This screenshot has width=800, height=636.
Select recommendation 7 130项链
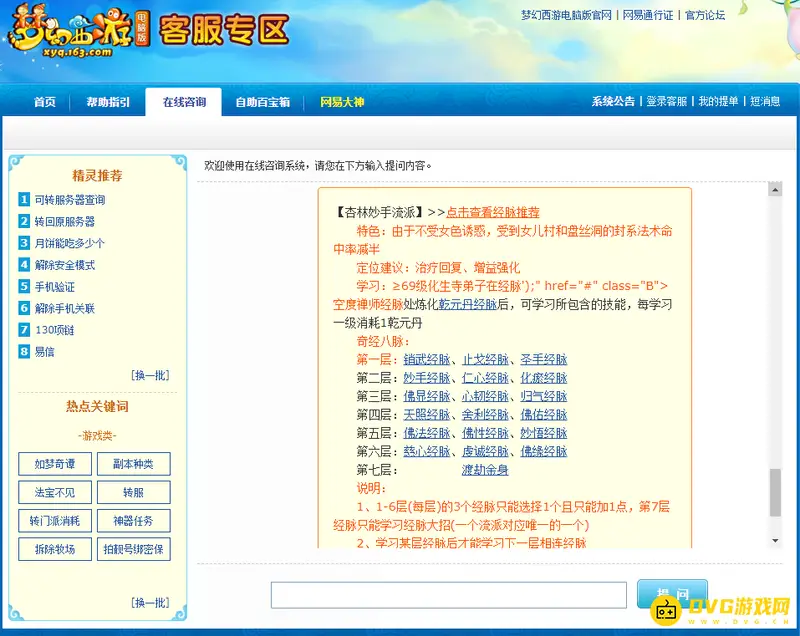[54, 330]
